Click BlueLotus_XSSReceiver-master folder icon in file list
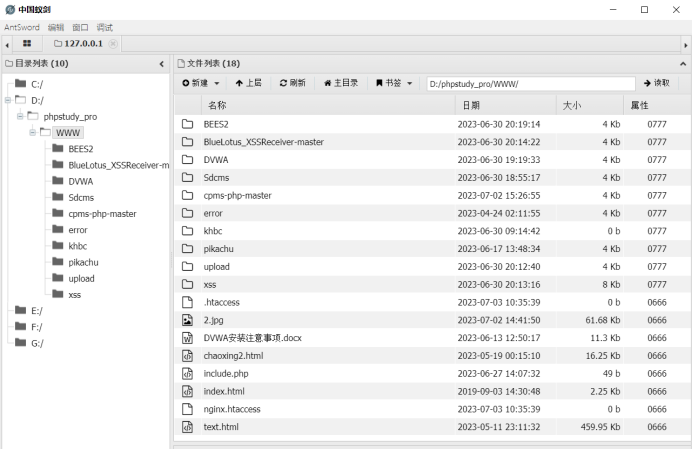Viewport: 692px width, 450px height. click(x=188, y=142)
